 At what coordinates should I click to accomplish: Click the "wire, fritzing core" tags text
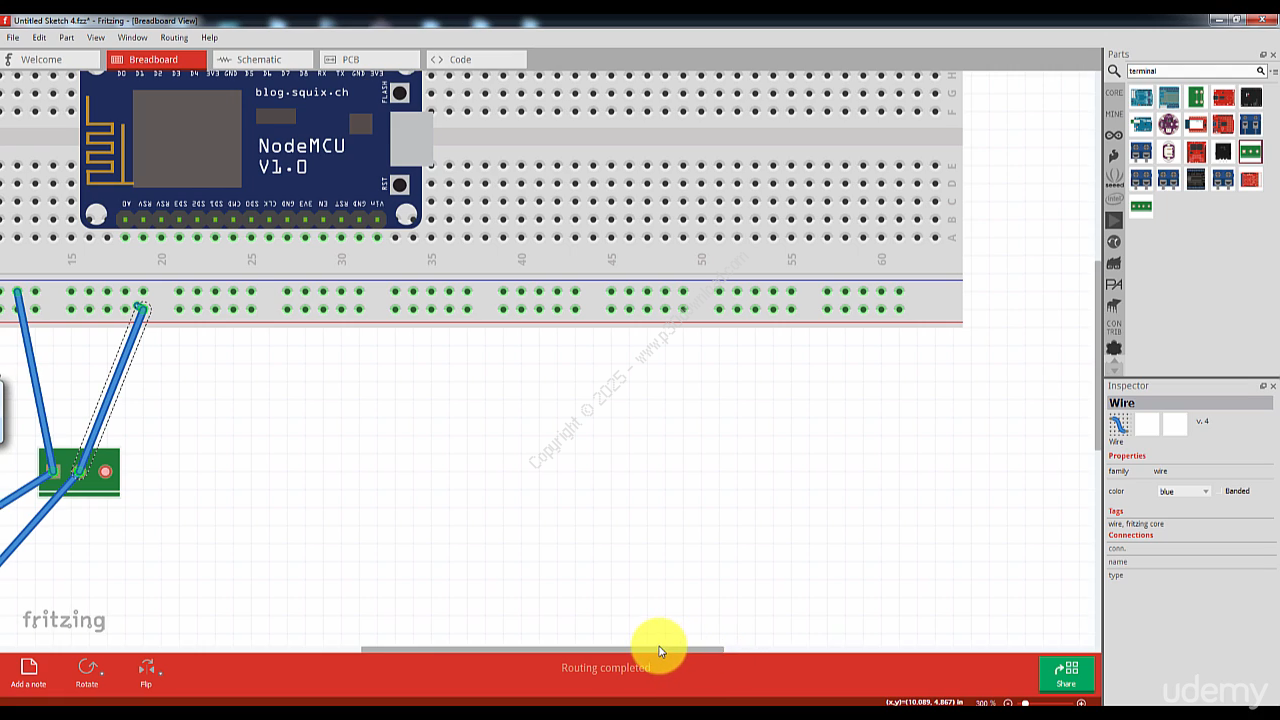[x=1136, y=524]
